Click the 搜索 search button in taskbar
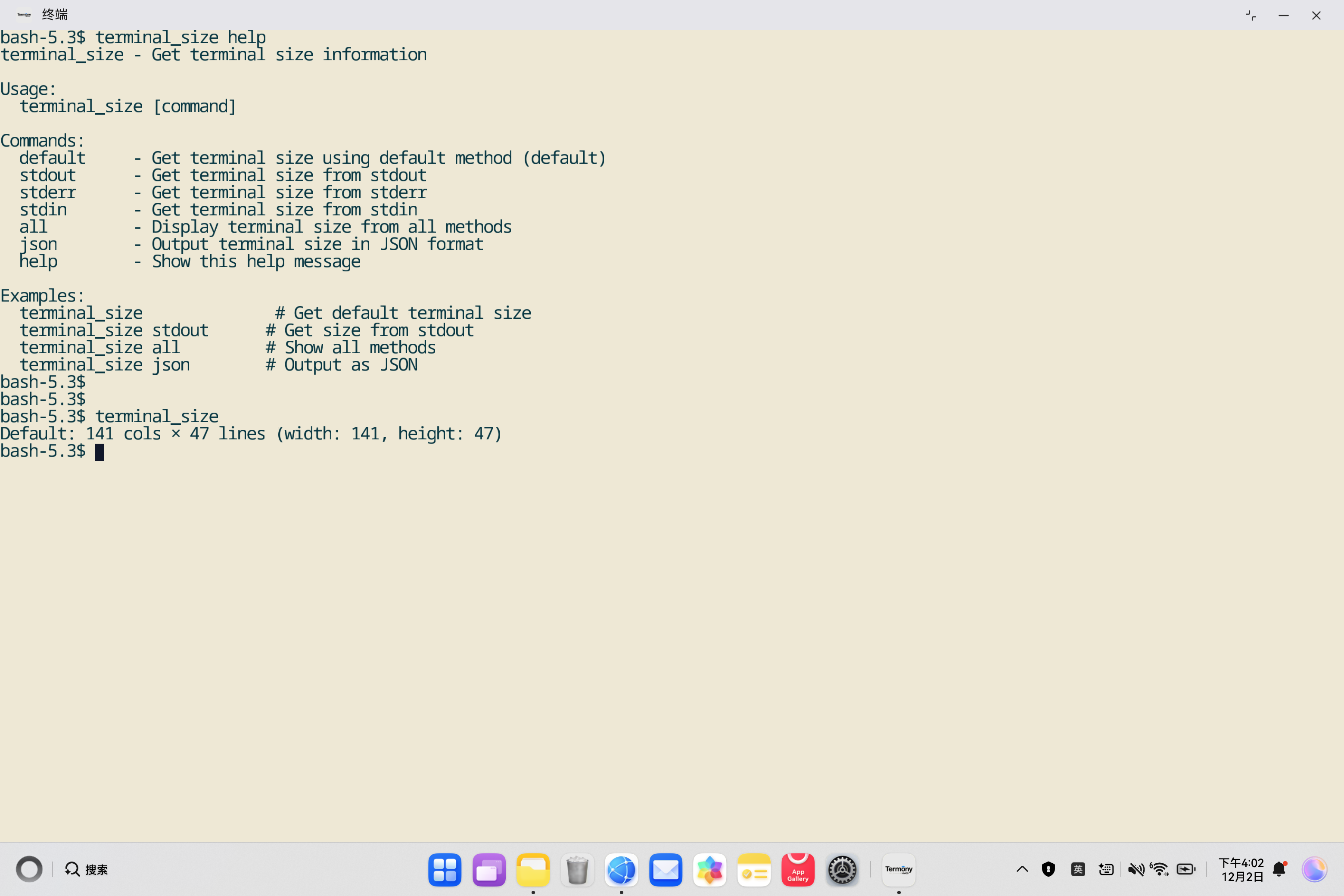Viewport: 1344px width, 896px height. [87, 870]
